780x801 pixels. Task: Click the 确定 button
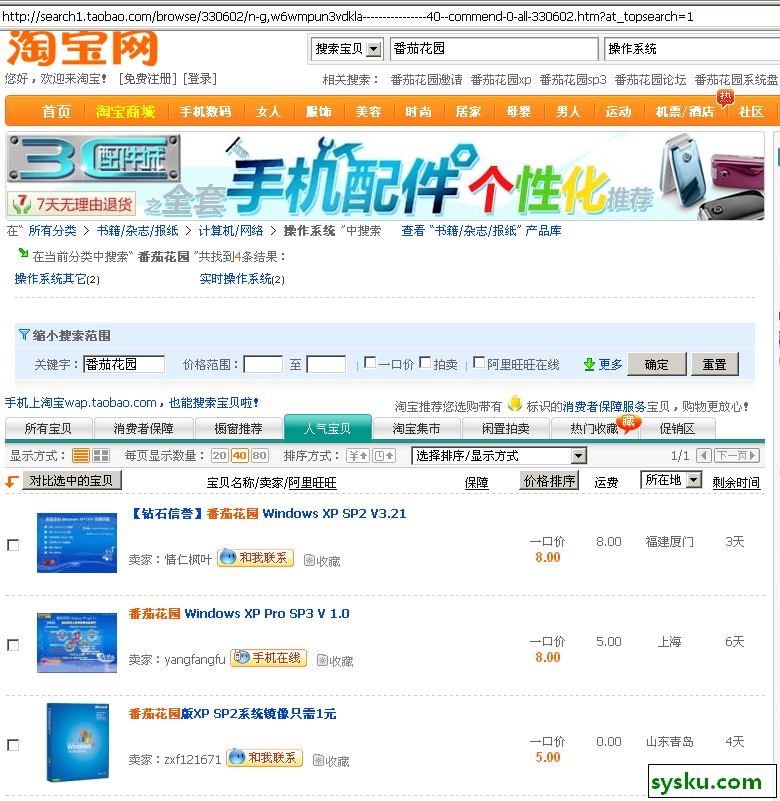tap(657, 364)
